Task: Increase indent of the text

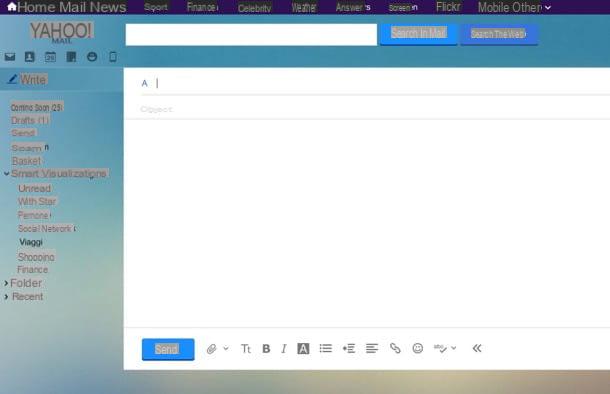Action: (349, 348)
